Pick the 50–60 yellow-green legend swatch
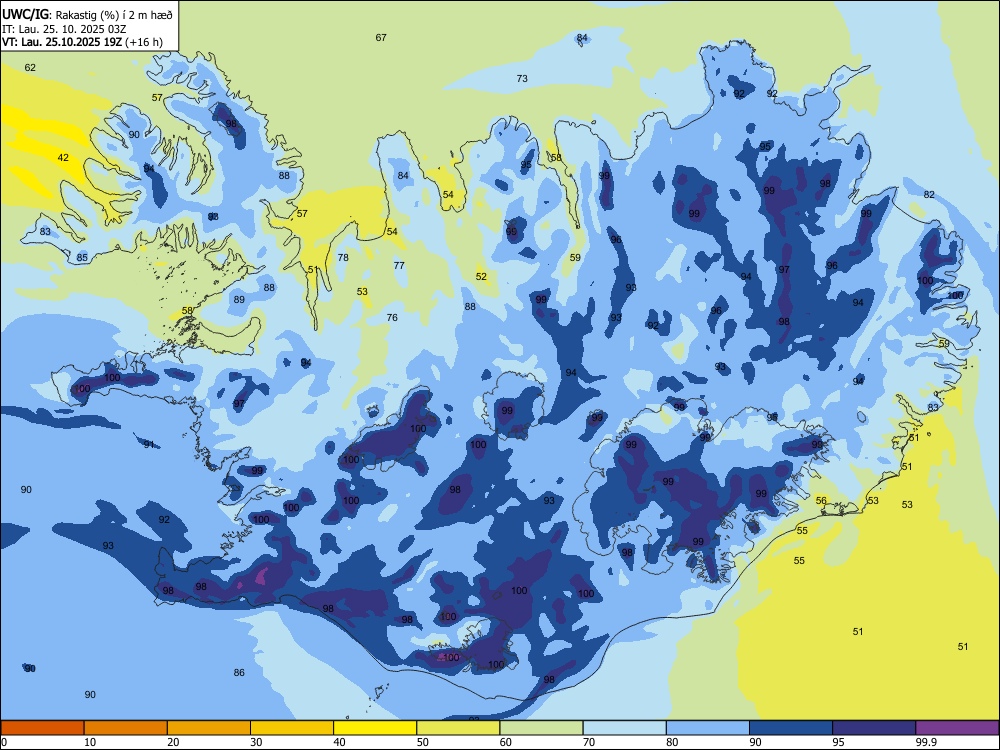The image size is (1000, 750). tap(459, 728)
